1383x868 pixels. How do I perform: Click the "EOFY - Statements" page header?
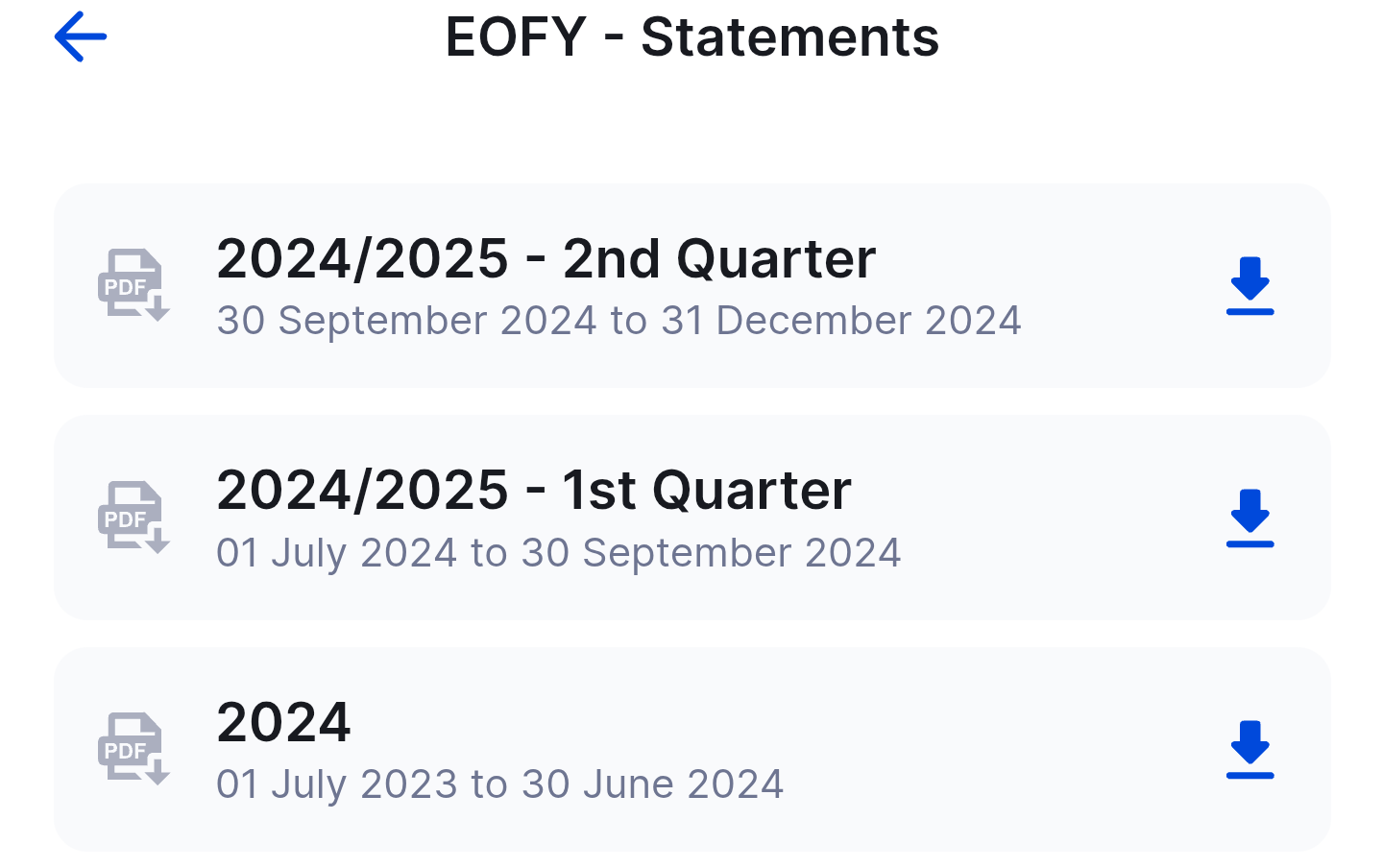[x=691, y=37]
